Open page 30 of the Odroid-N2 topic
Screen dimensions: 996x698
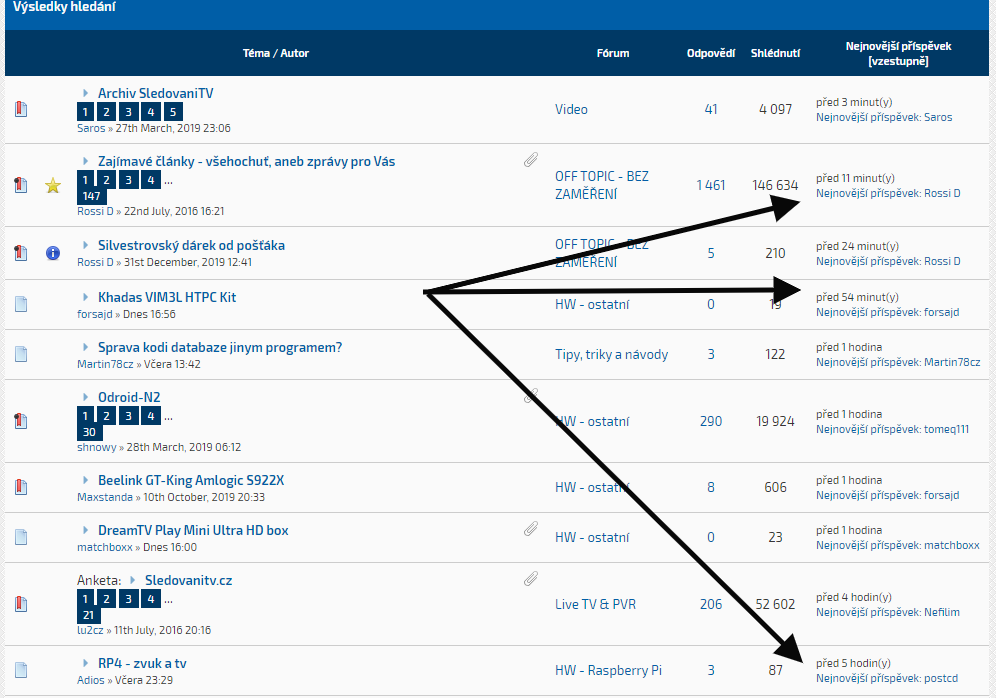pyautogui.click(x=89, y=432)
